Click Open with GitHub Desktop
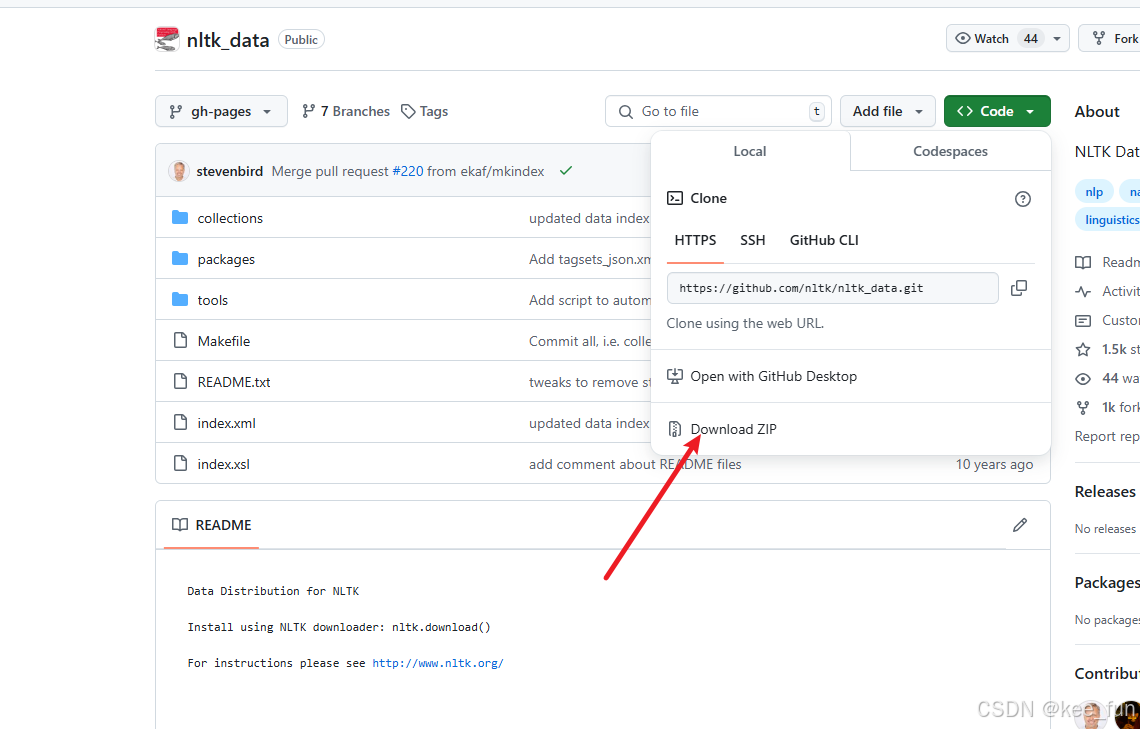This screenshot has width=1140, height=729. pos(774,376)
